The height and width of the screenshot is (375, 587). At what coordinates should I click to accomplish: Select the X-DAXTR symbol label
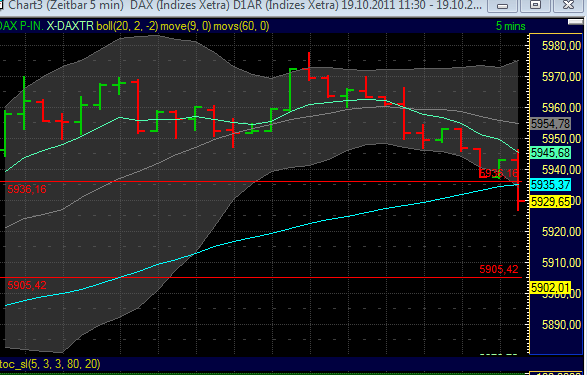tap(70, 26)
